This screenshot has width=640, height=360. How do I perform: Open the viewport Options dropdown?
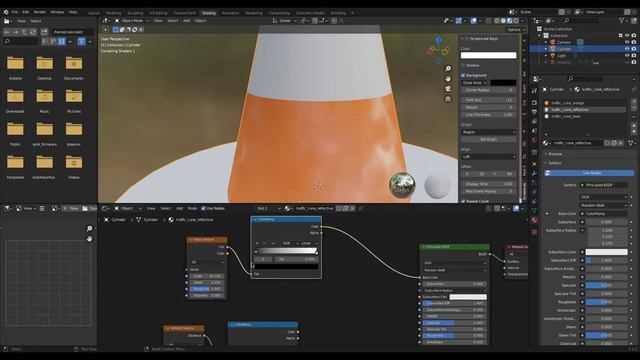tap(516, 30)
